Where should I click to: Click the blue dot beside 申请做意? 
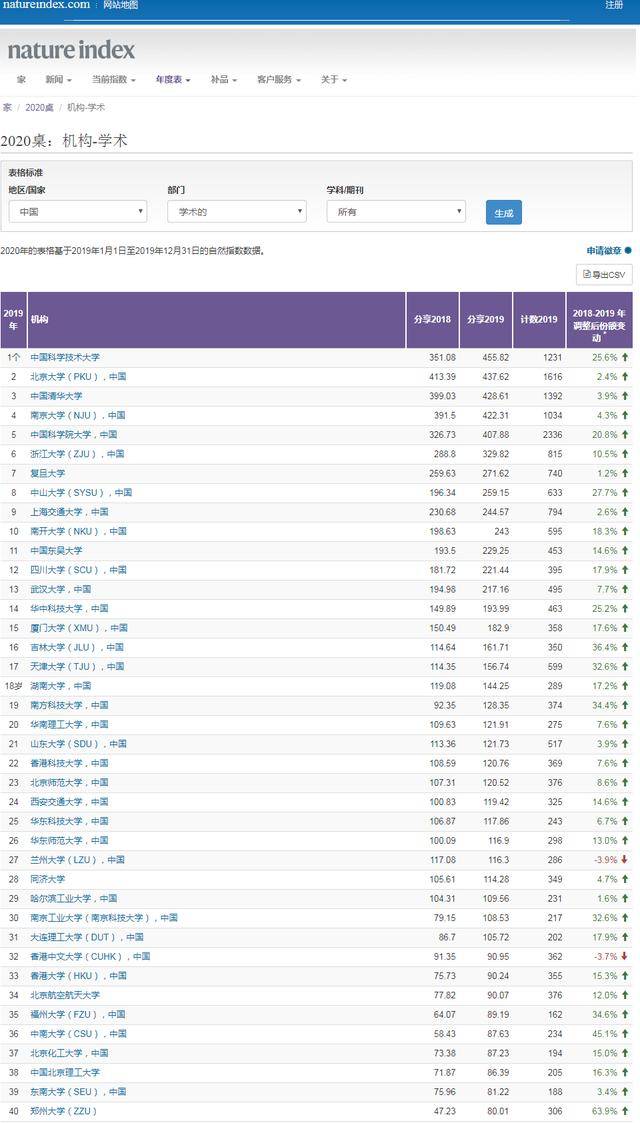pyautogui.click(x=628, y=251)
